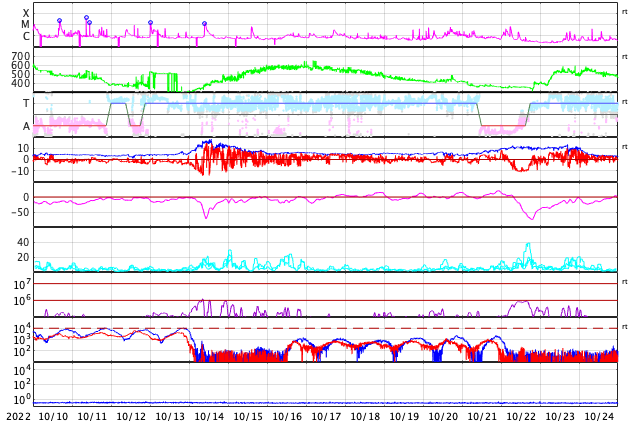Screen dimensions: 634x424
Task: Click the 10⁷ tick label on the purple panel
Action: (22, 284)
